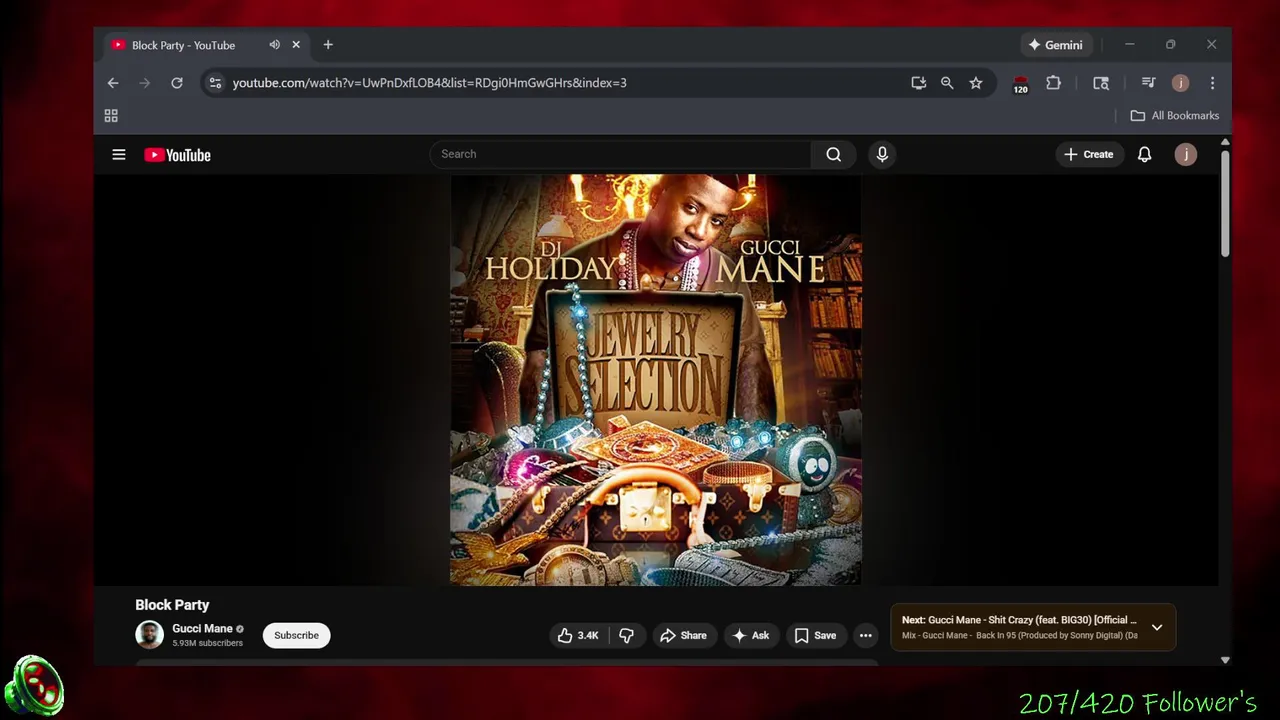1280x720 pixels.
Task: Click the page scrollbar thumb
Action: coord(1225,203)
